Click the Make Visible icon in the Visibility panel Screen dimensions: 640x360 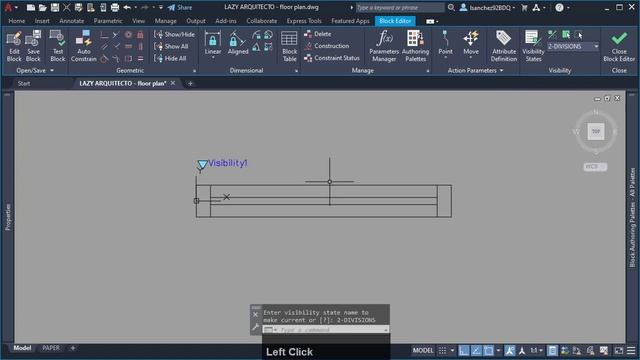(566, 35)
